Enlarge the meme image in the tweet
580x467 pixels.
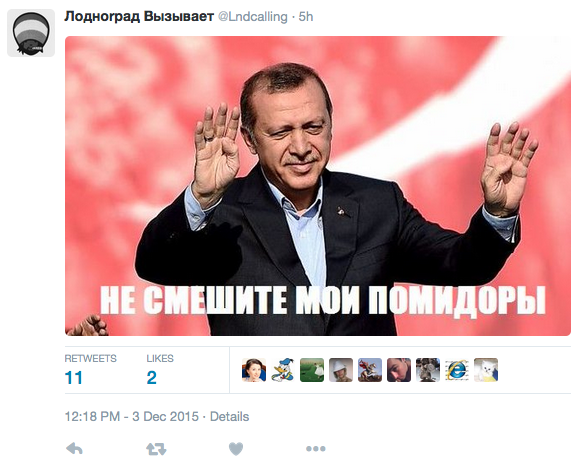(318, 186)
